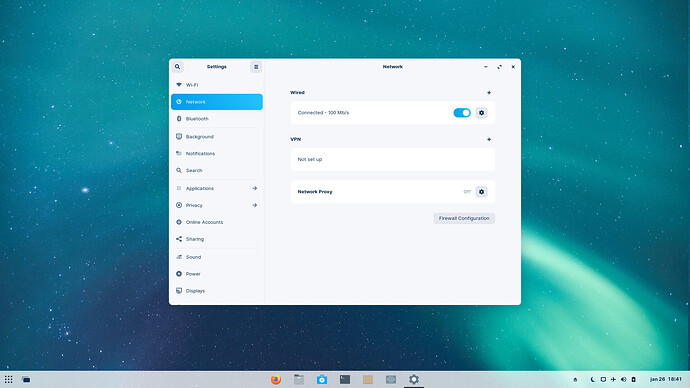690x388 pixels.
Task: Select Wi-Fi in the sidebar
Action: pos(217,85)
